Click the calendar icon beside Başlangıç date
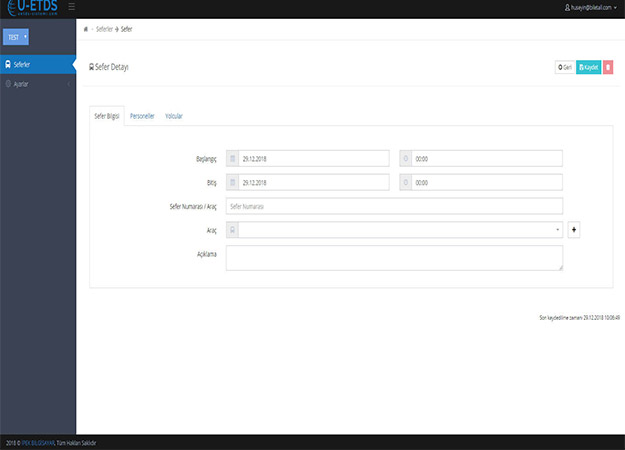The width and height of the screenshot is (625, 450). pos(233,158)
